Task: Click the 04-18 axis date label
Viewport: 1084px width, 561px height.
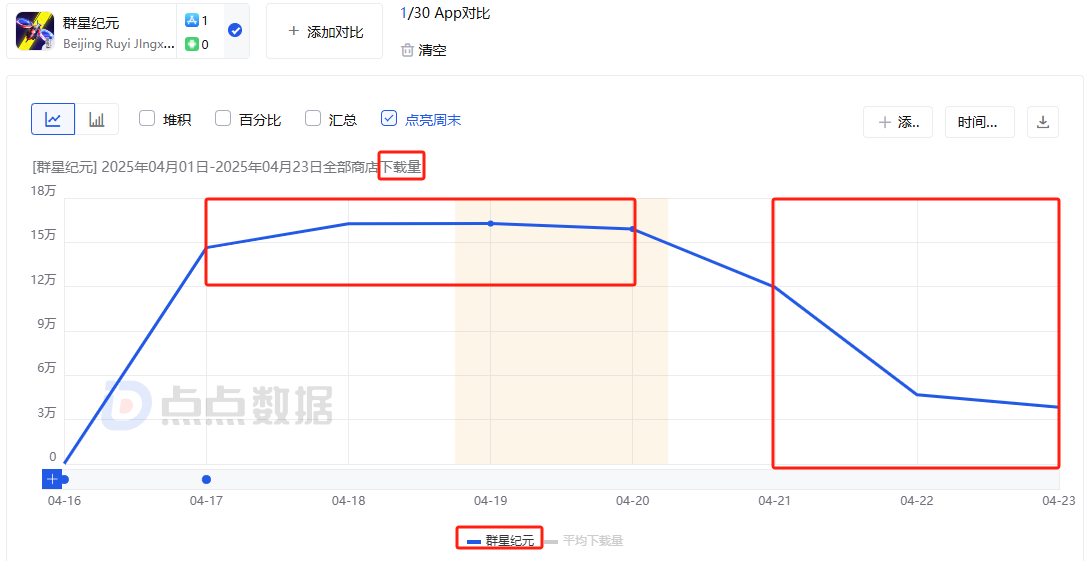Action: pos(348,499)
